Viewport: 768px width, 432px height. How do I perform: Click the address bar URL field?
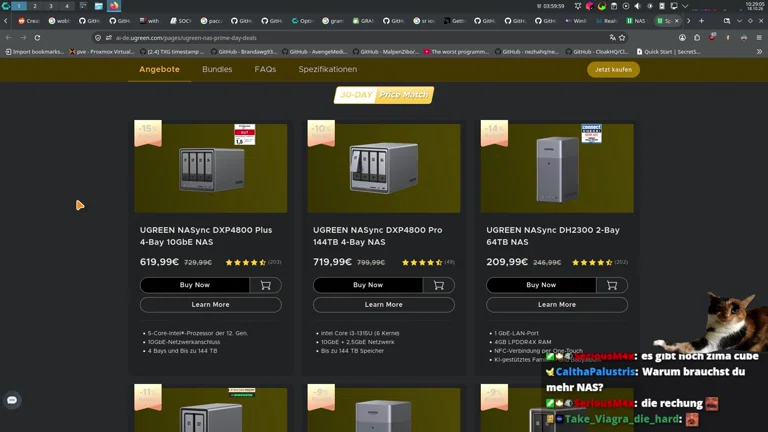[360, 38]
